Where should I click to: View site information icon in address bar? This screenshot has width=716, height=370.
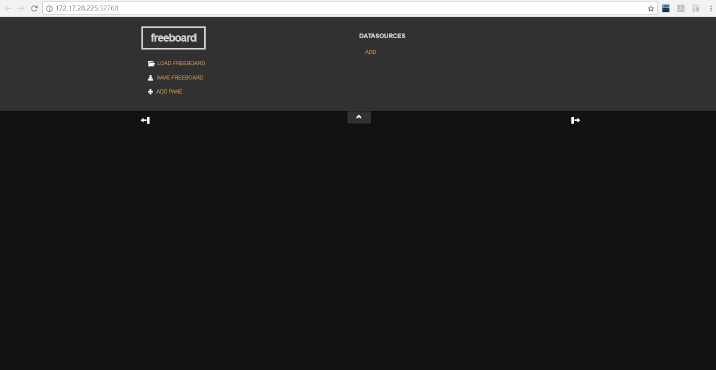49,8
